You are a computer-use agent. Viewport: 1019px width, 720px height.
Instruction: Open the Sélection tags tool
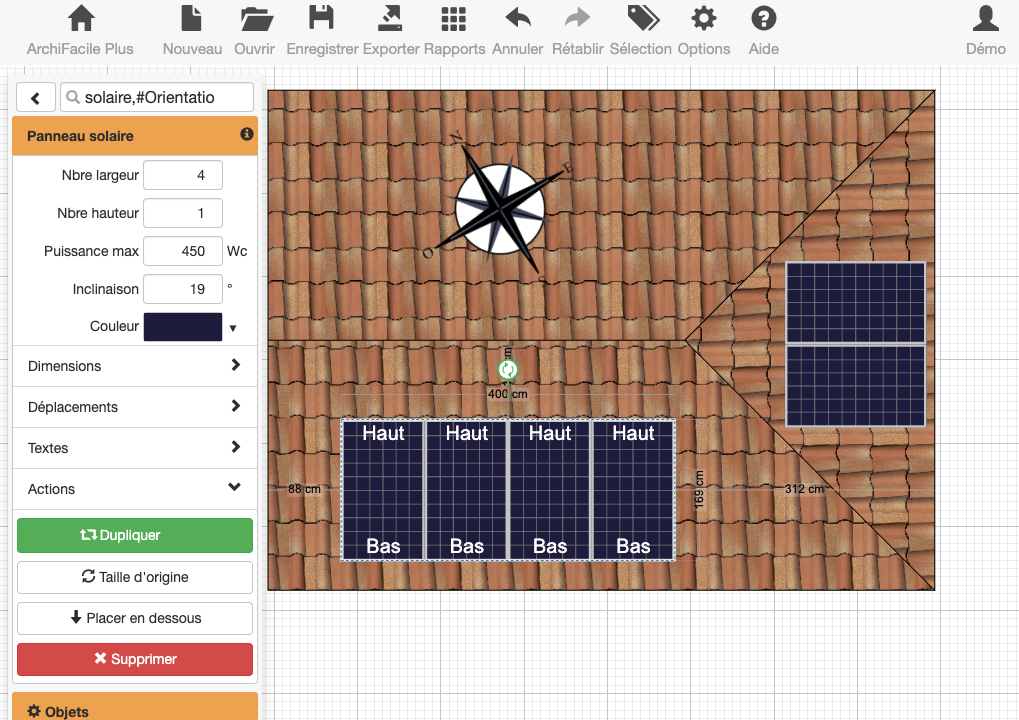click(642, 19)
